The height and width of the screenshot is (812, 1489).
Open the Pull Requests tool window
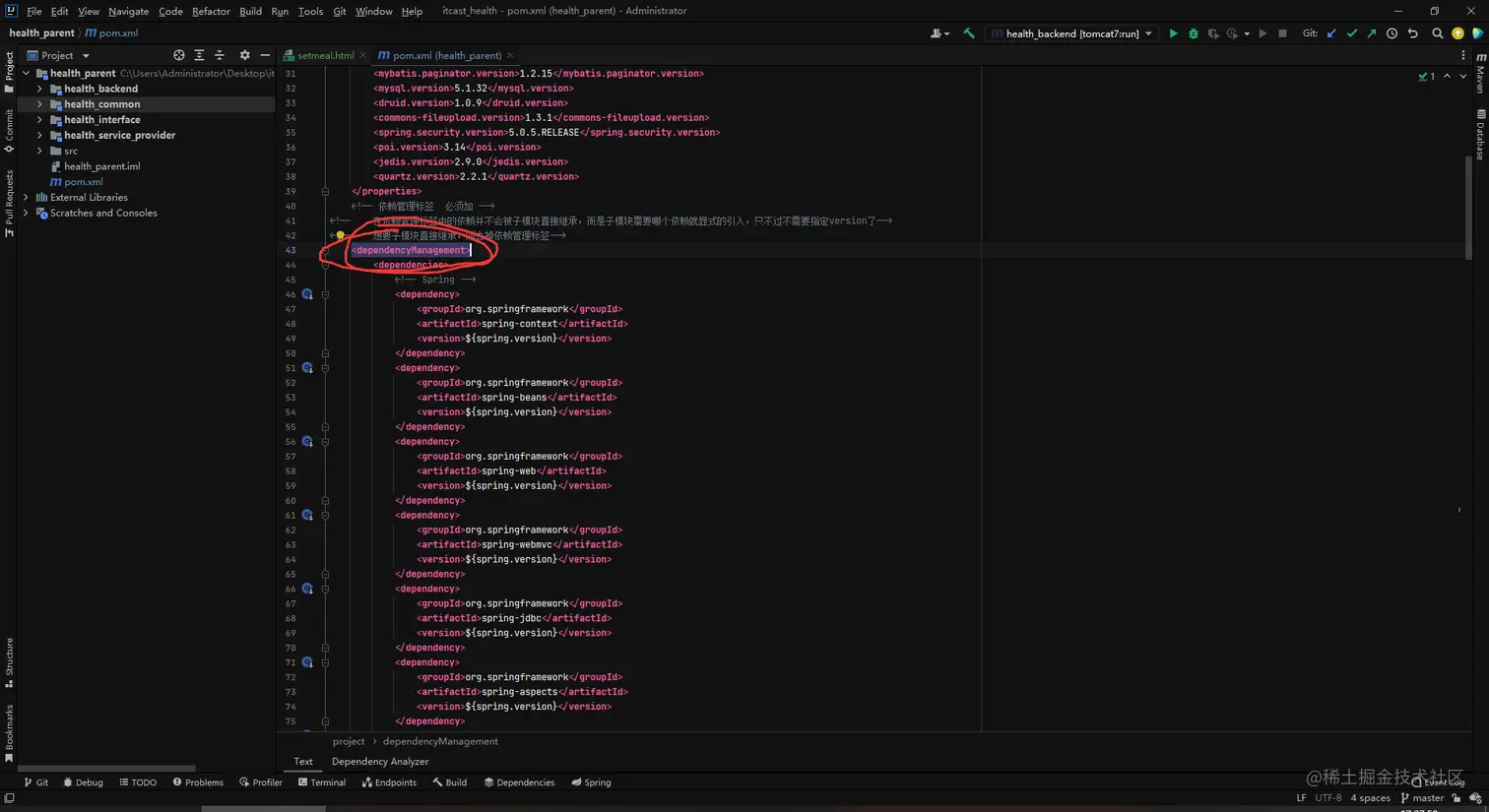[x=9, y=203]
